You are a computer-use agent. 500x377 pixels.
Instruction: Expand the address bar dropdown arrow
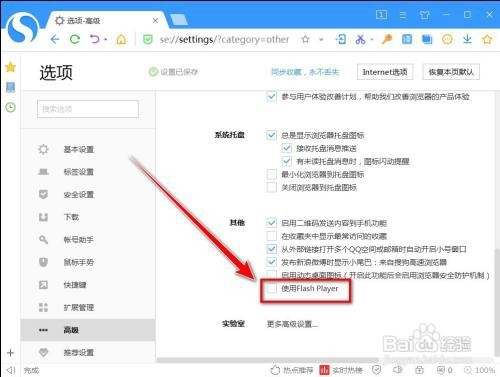[321, 40]
